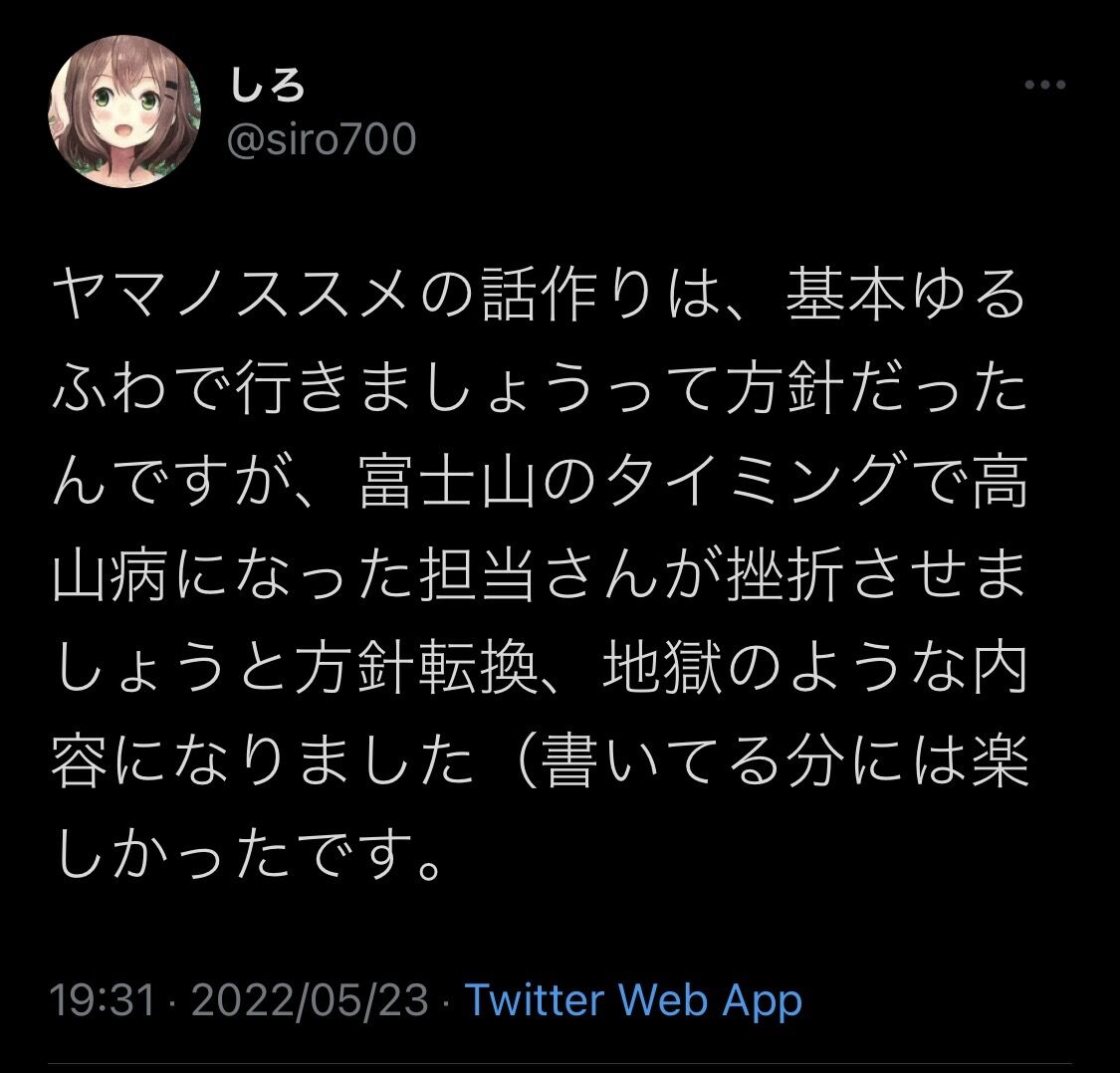Open the three-dot more options menu
Image resolution: width=1120 pixels, height=1073 pixels.
click(1045, 85)
